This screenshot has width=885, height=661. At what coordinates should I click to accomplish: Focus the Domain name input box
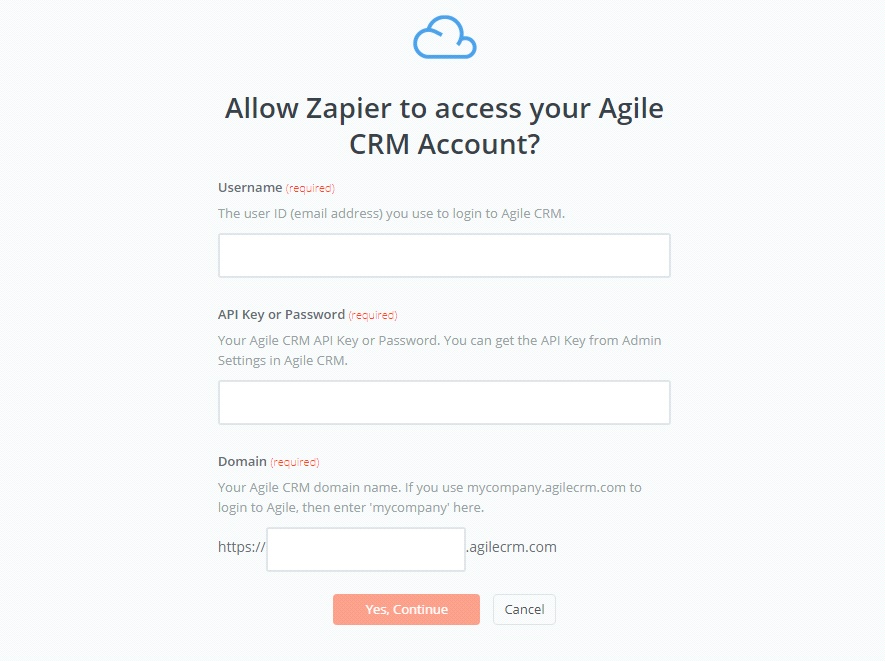click(x=366, y=549)
